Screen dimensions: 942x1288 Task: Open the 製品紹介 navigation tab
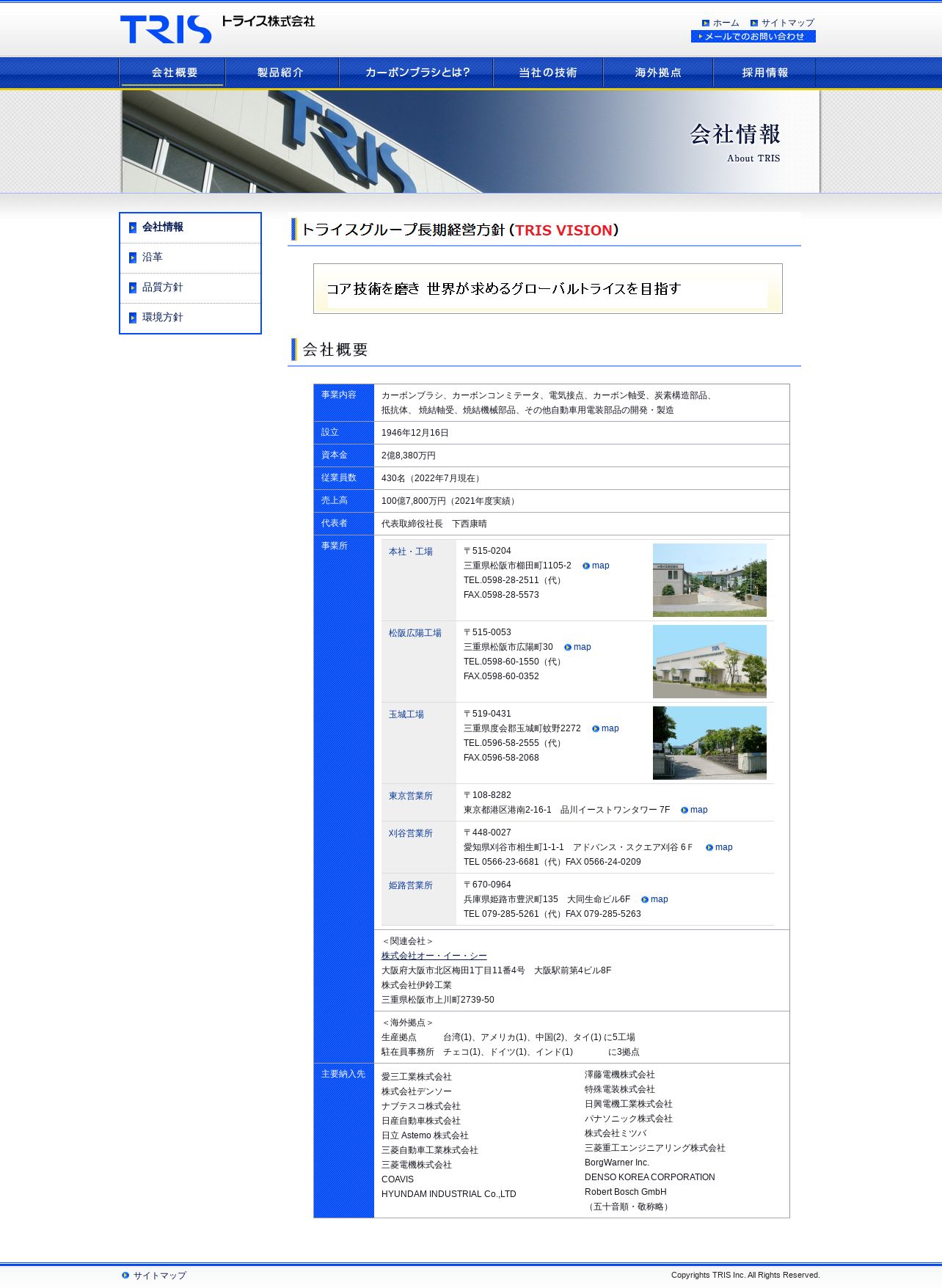[x=282, y=73]
